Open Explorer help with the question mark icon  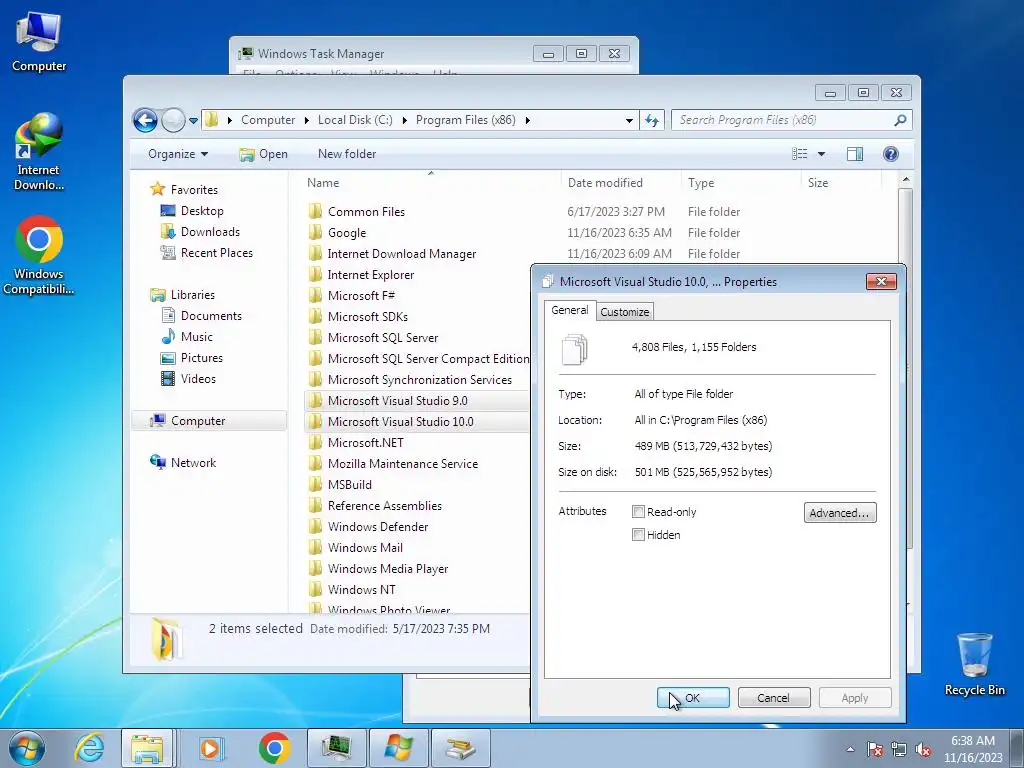(891, 154)
